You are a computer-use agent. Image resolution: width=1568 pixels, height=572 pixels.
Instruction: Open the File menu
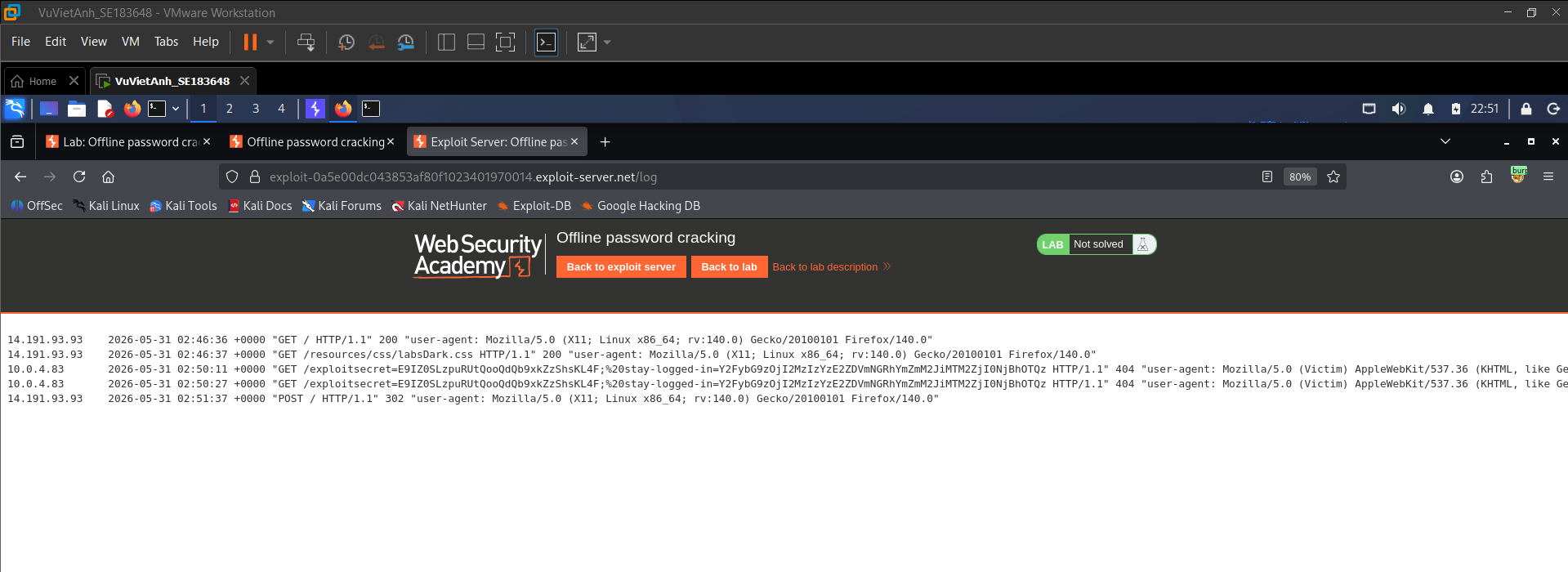click(20, 42)
